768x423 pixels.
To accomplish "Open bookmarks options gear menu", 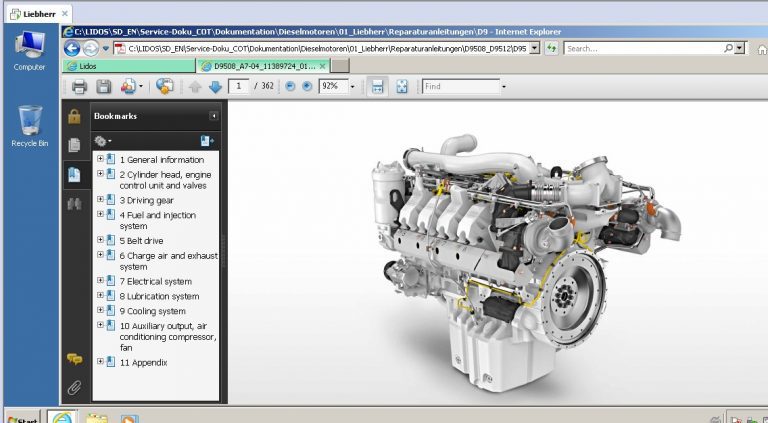I will (102, 141).
